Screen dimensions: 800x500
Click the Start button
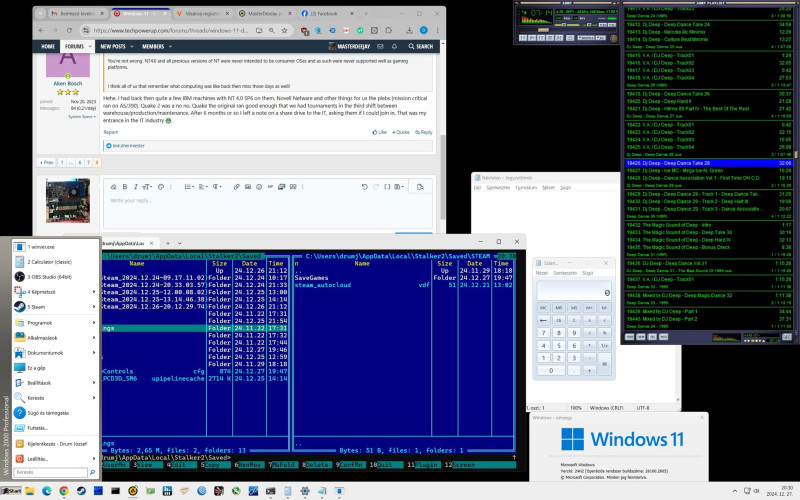tap(11, 491)
